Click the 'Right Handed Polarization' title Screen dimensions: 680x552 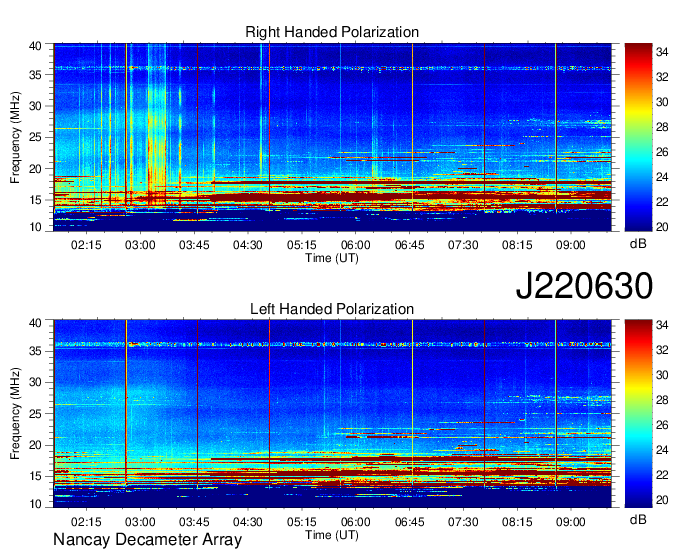(x=332, y=32)
